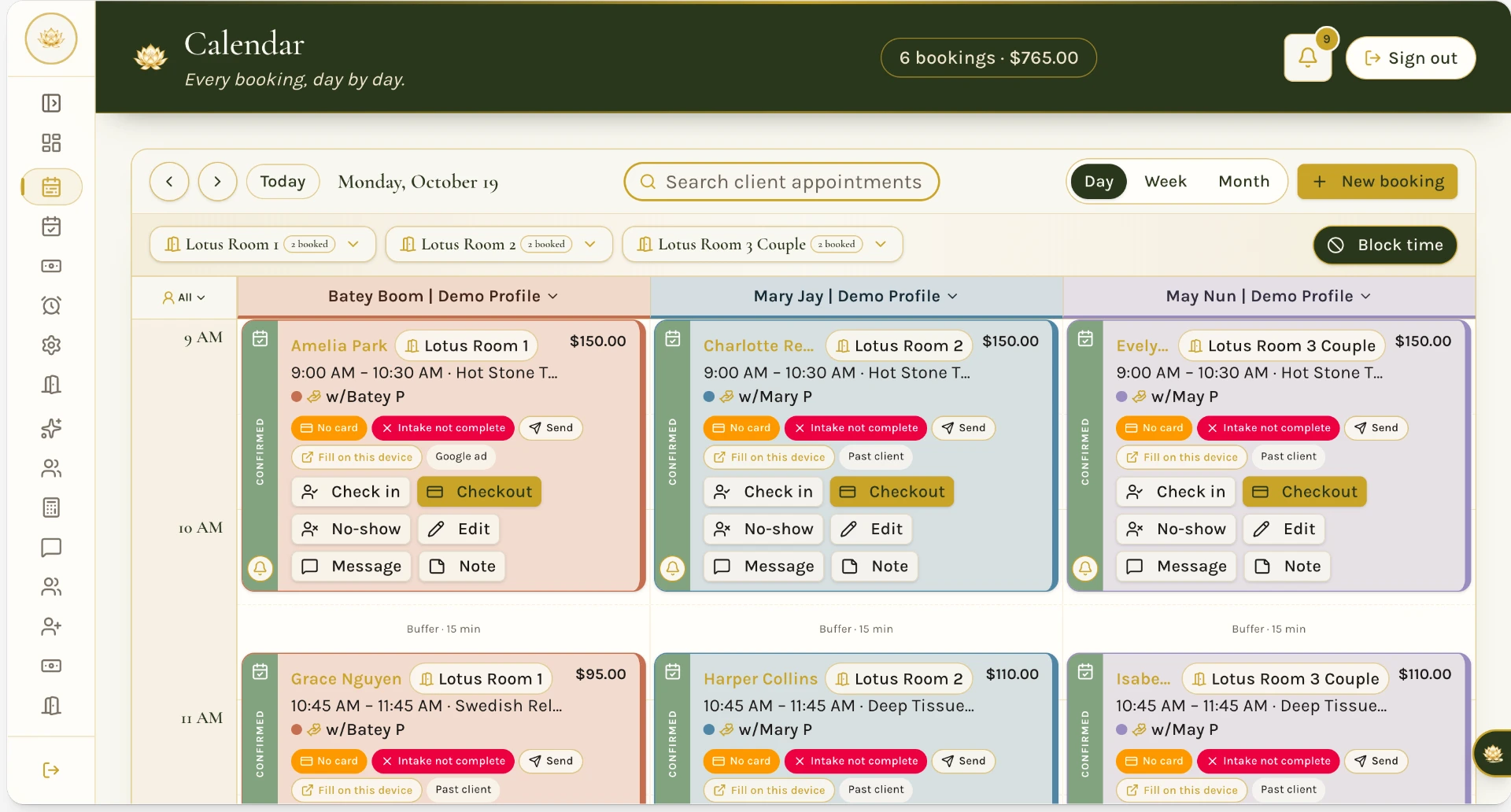Click the reminder bell on Amelia Park's card
1511x812 pixels.
(x=260, y=567)
